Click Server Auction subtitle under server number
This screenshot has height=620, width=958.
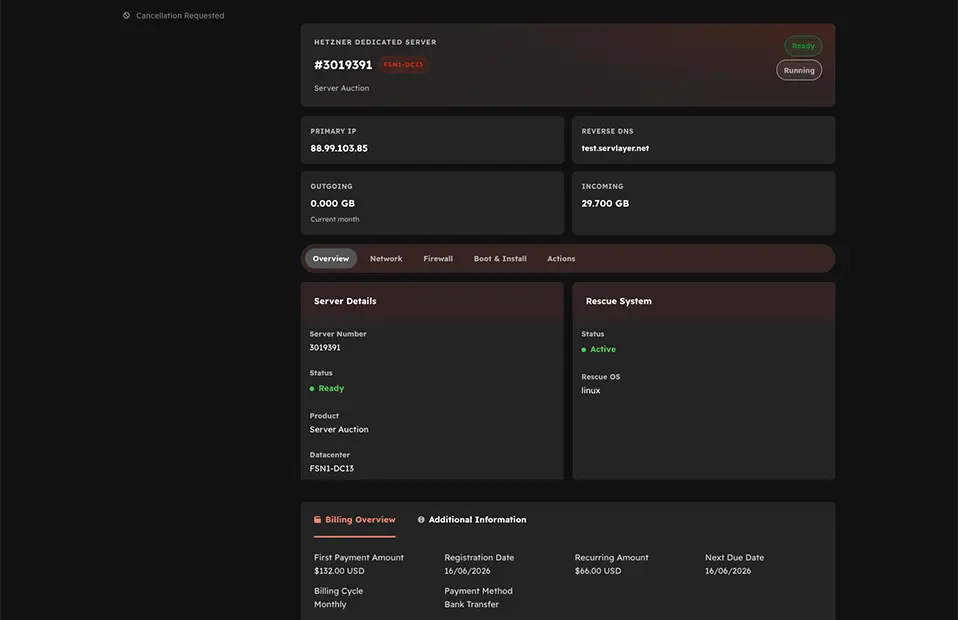342,88
